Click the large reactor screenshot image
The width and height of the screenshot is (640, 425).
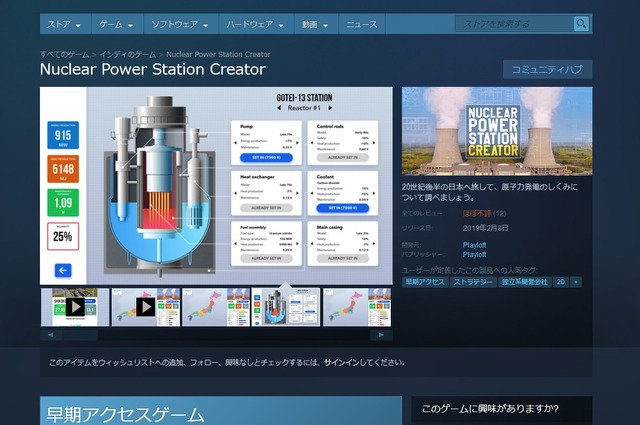coord(216,186)
